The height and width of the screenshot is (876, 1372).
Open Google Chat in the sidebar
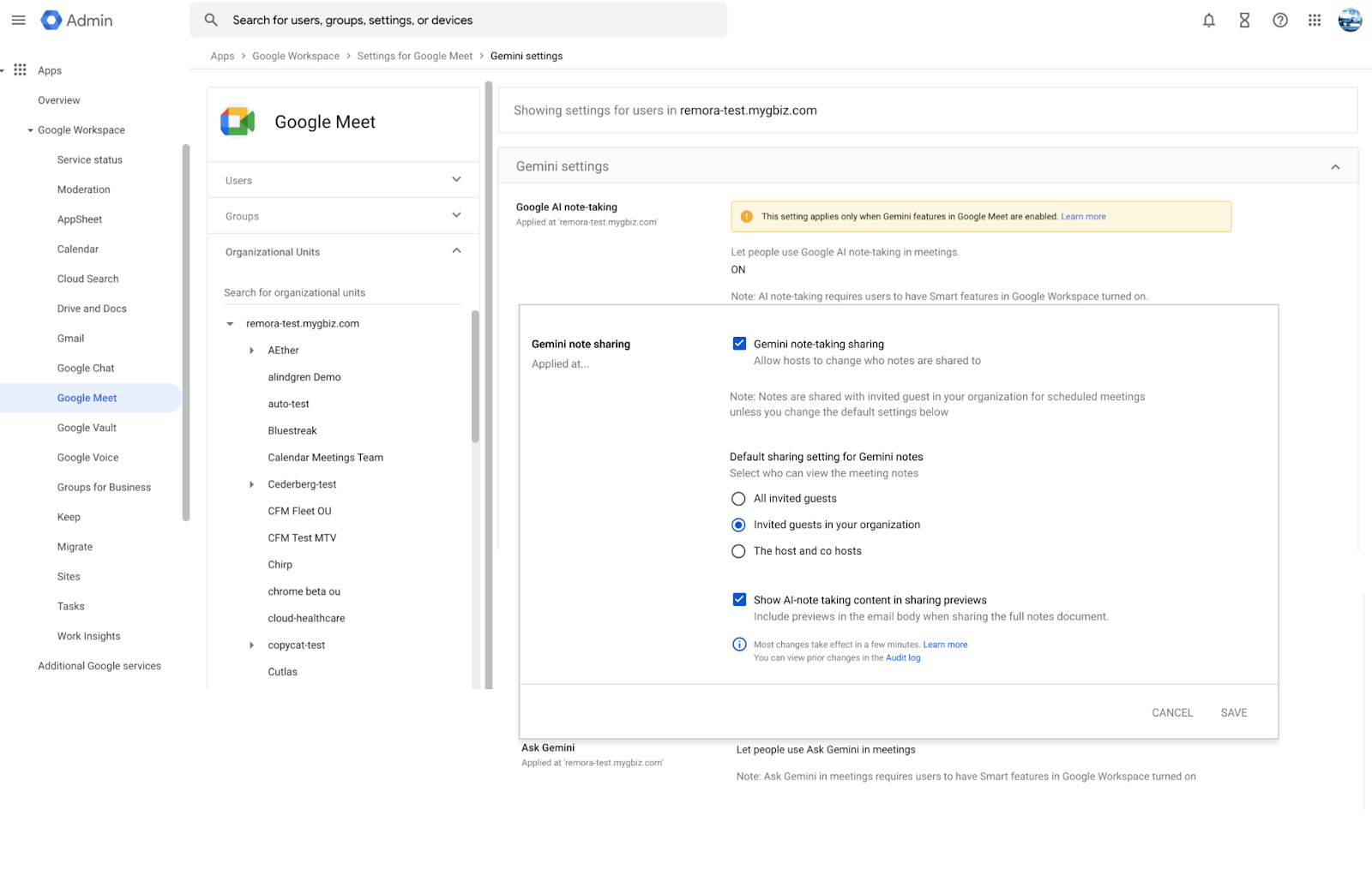tap(86, 369)
